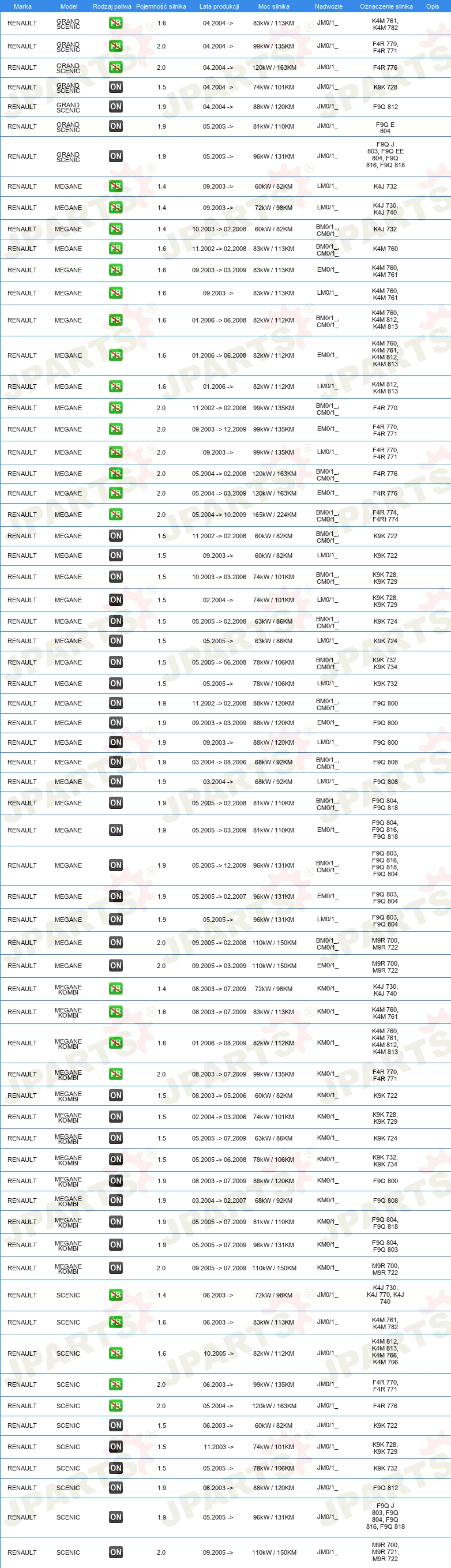451x1568 pixels.
Task: Select production years '08.2003 -> 05.2006'
Action: point(219,1096)
